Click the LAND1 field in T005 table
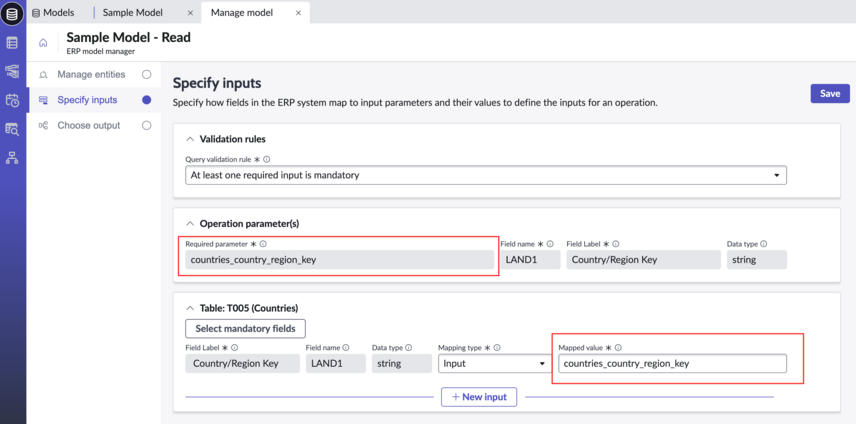The image size is (856, 424). [336, 363]
